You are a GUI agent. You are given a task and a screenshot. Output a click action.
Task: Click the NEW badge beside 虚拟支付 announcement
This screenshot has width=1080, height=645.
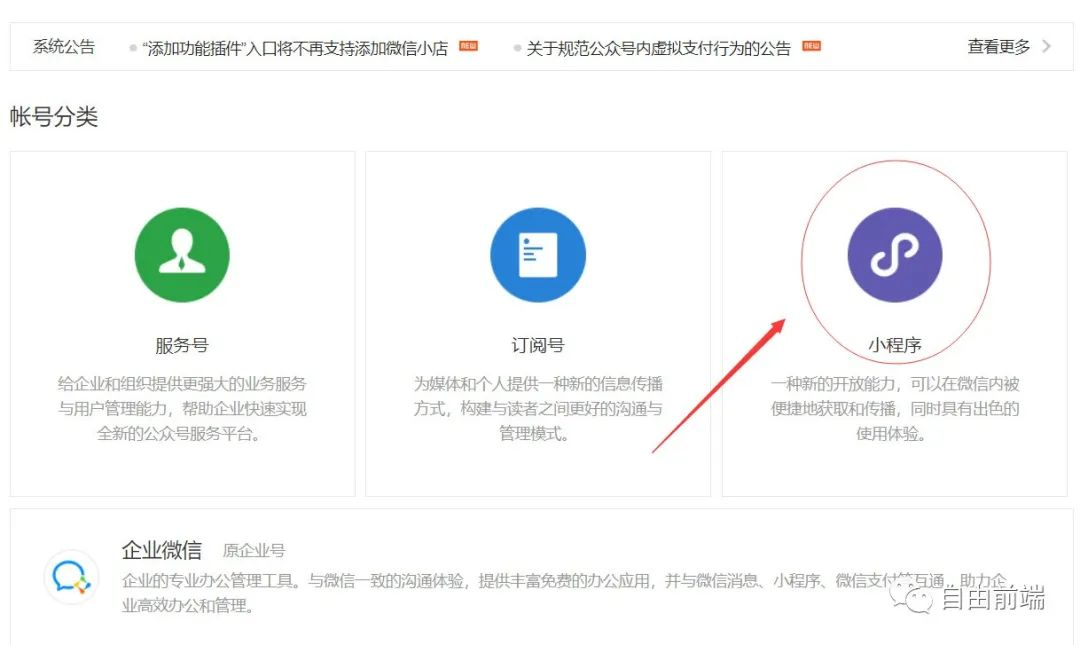811,46
